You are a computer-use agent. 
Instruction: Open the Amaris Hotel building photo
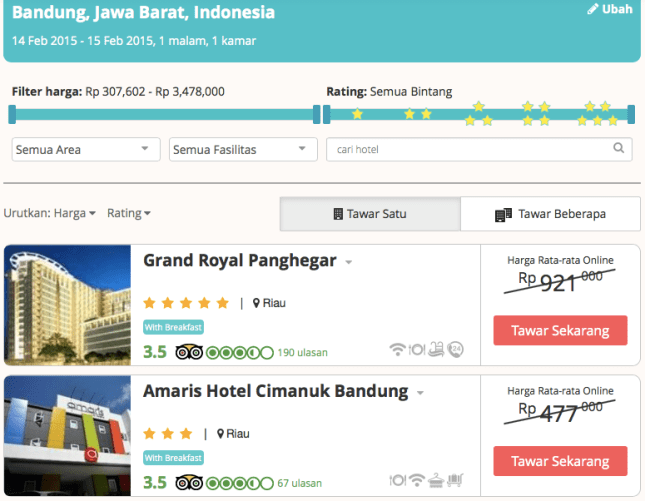(67, 436)
